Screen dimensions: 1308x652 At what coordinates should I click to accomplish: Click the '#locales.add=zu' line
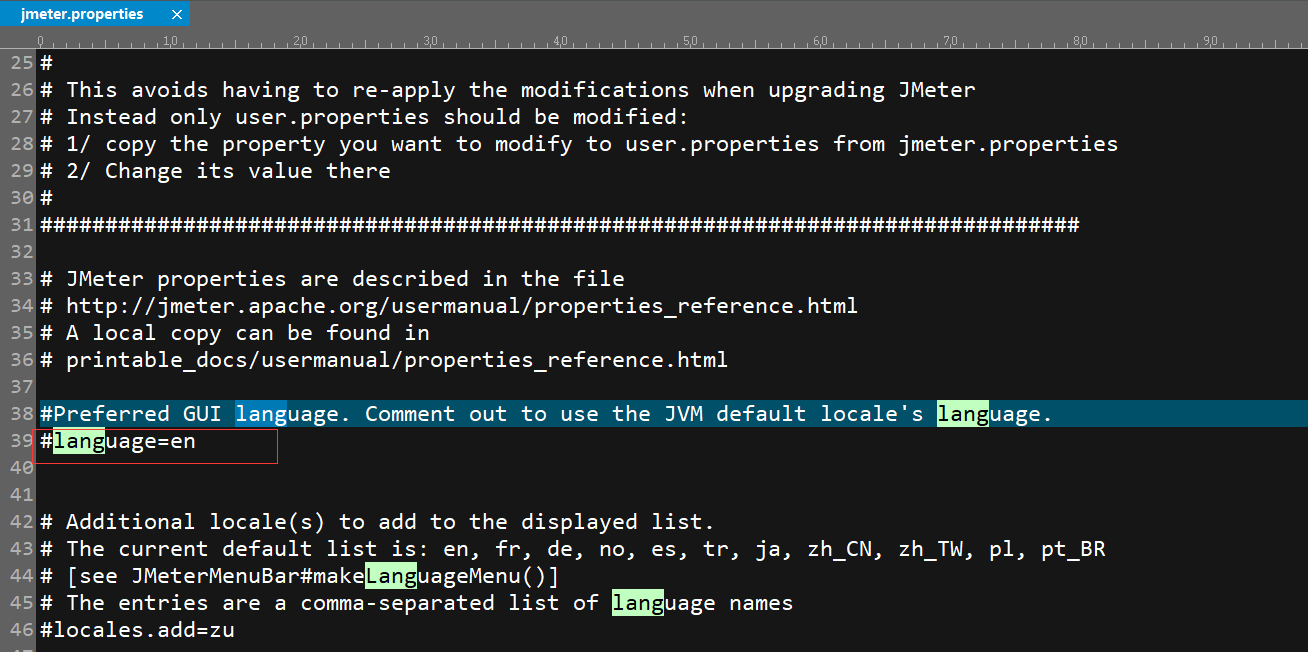click(138, 630)
